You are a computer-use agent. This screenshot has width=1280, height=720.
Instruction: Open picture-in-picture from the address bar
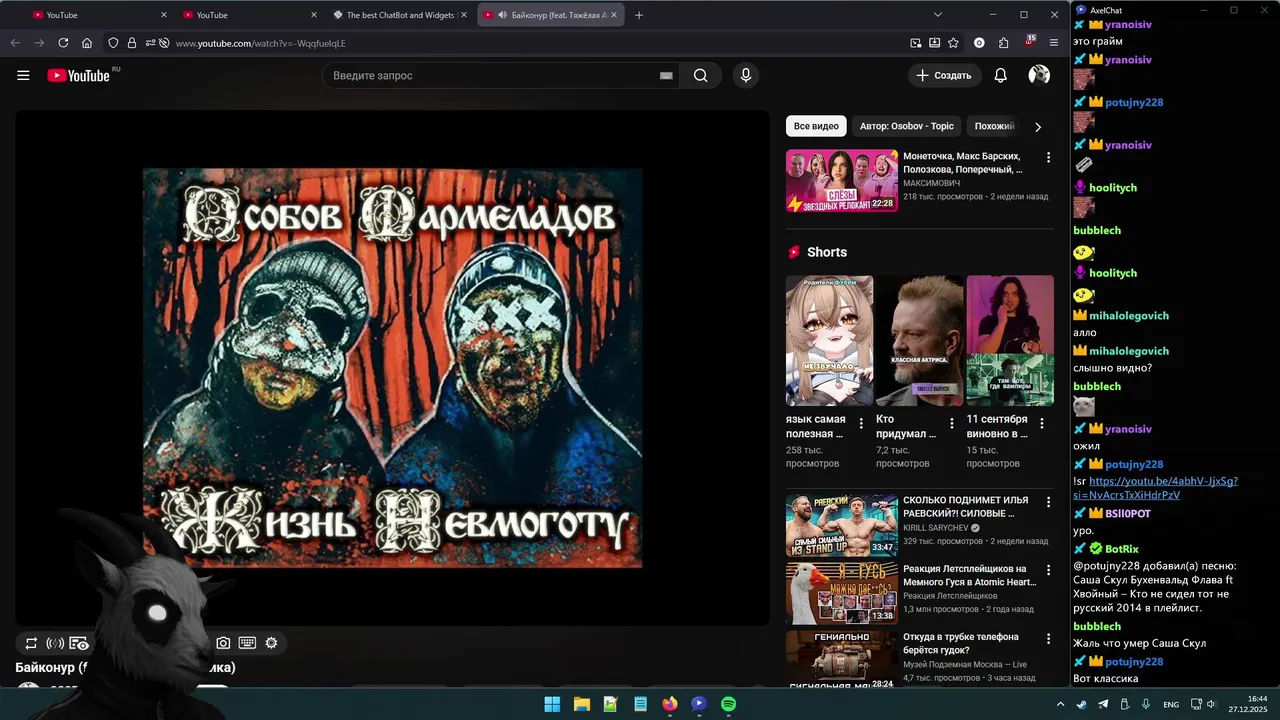click(916, 43)
